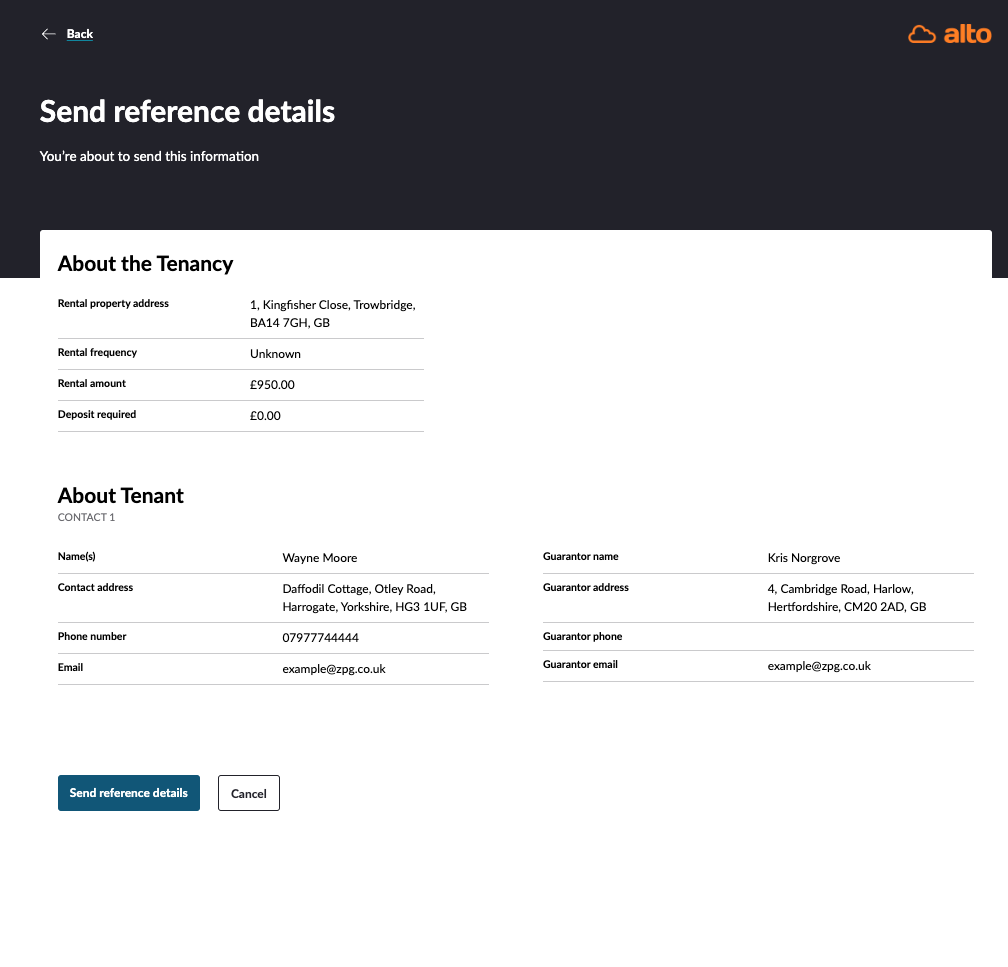Screen dimensions: 1008x967
Task: Click the £950.00 rental amount
Action: pos(272,385)
